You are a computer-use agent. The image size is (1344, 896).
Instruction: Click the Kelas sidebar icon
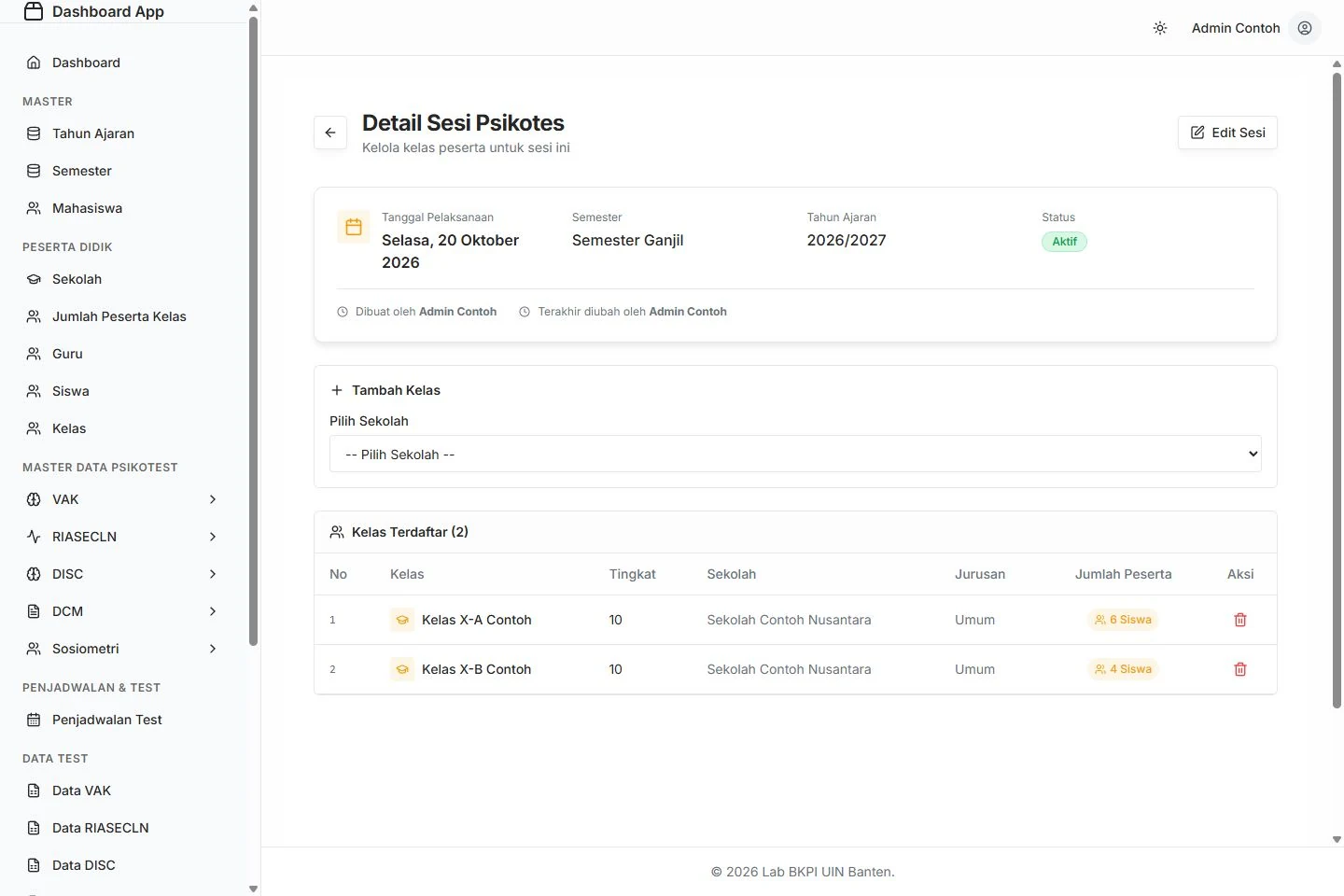[x=34, y=428]
